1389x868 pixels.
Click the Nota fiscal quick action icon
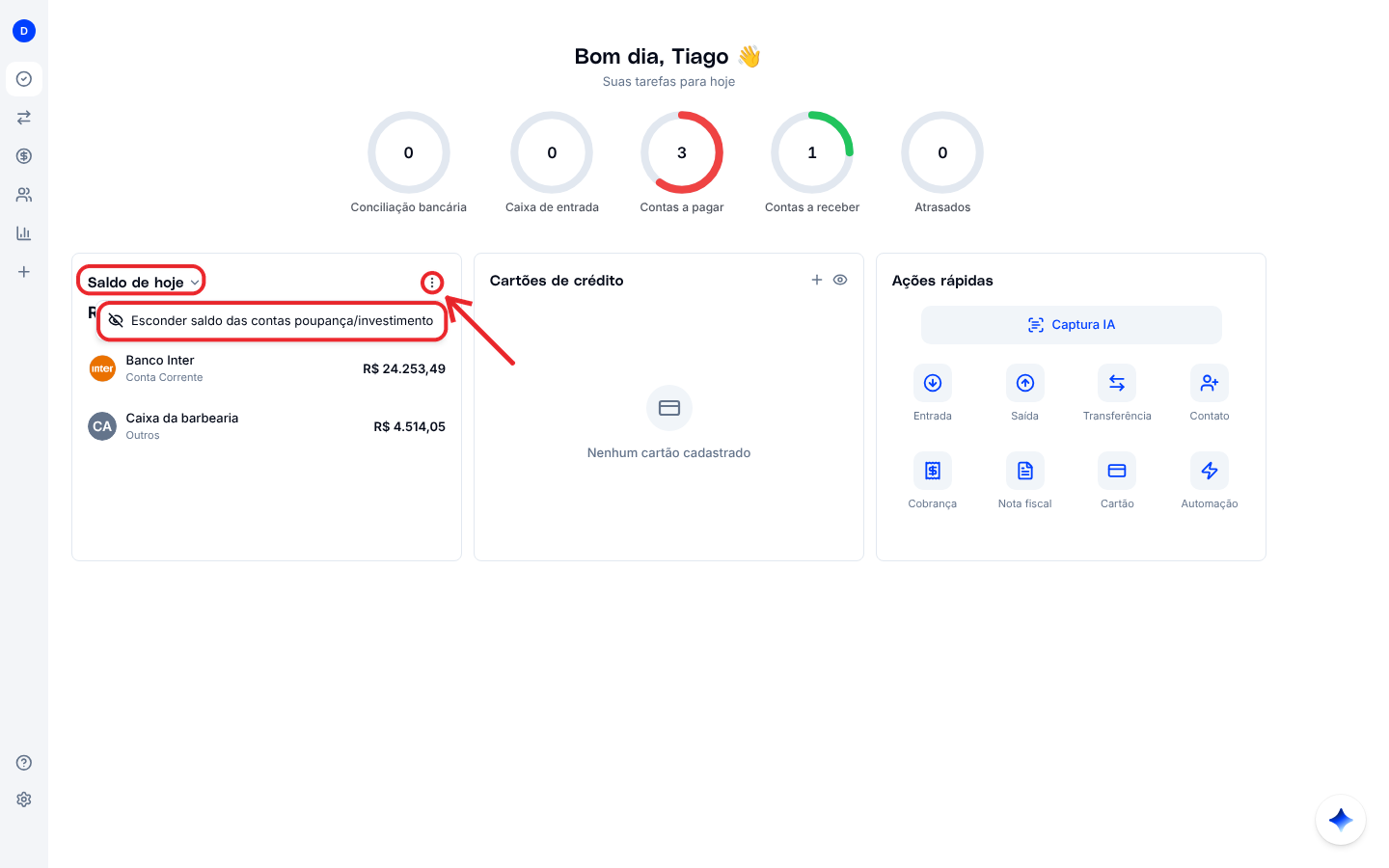(x=1025, y=471)
